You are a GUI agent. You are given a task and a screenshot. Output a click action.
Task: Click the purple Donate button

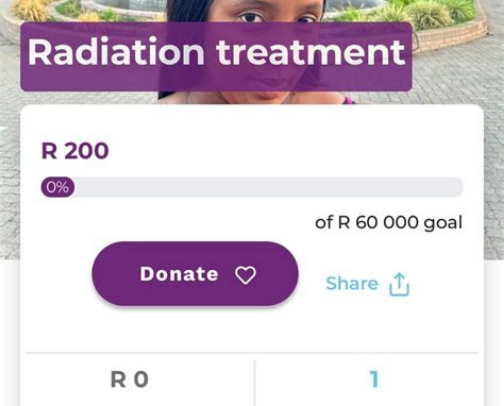click(195, 274)
